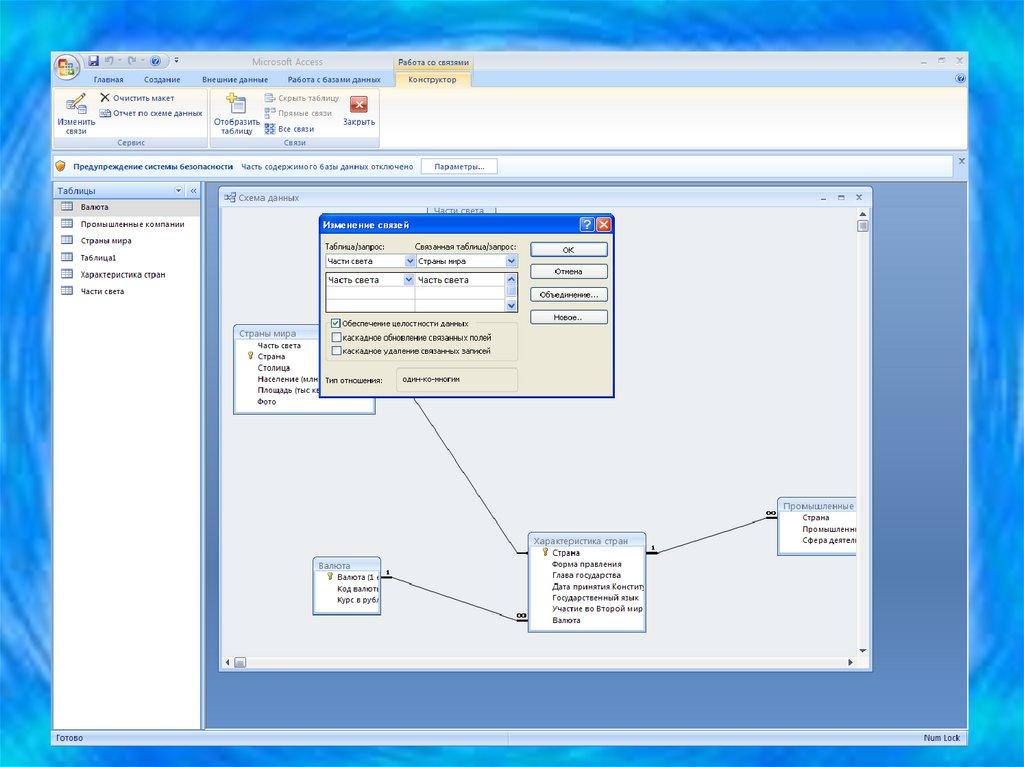1024x767 pixels.
Task: Open Отчет по схеме данных
Action: 150,113
